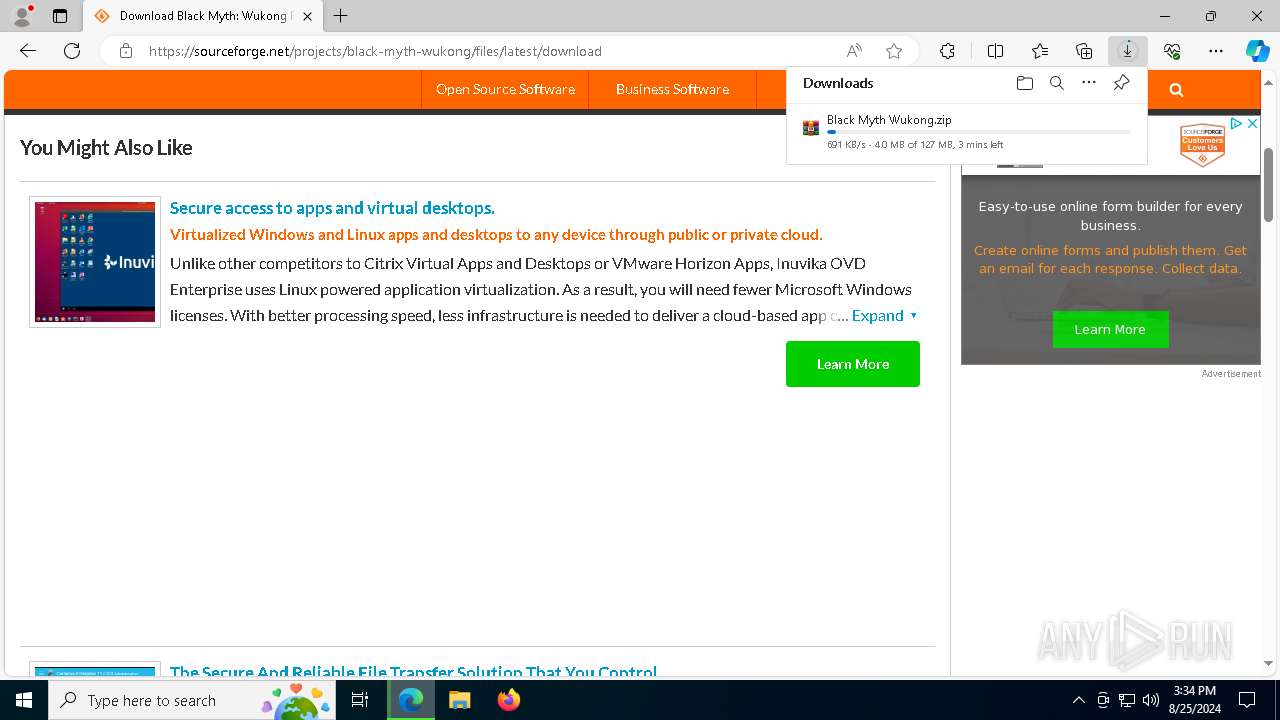Go back using the browser back arrow
Image resolution: width=1280 pixels, height=720 pixels.
click(x=28, y=51)
